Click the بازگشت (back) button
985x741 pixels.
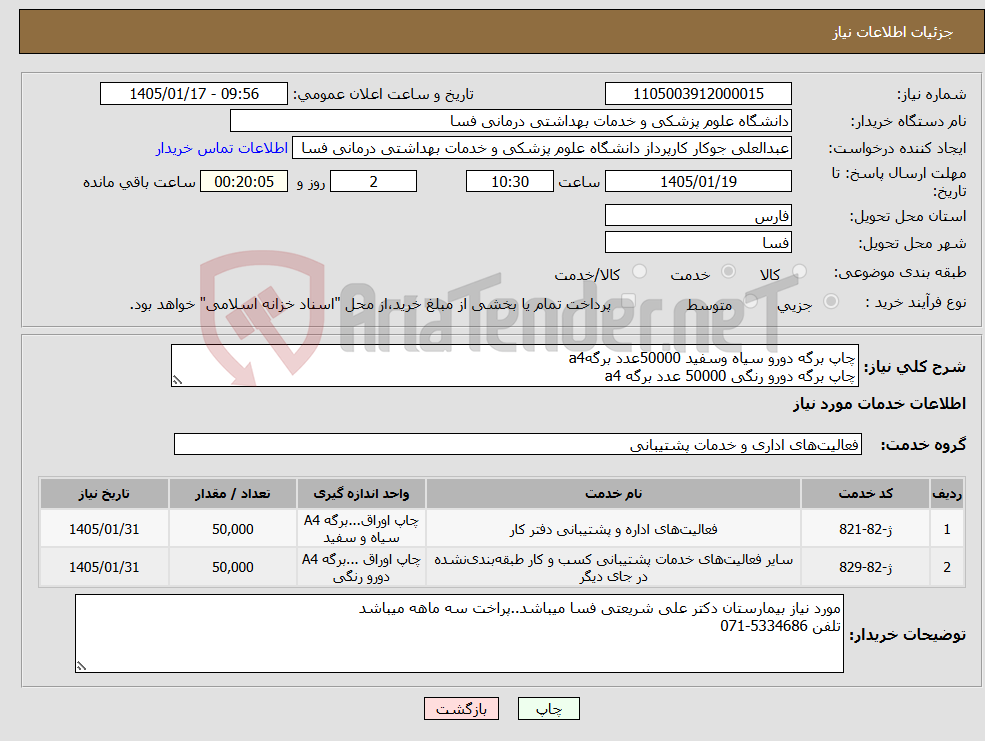point(461,709)
